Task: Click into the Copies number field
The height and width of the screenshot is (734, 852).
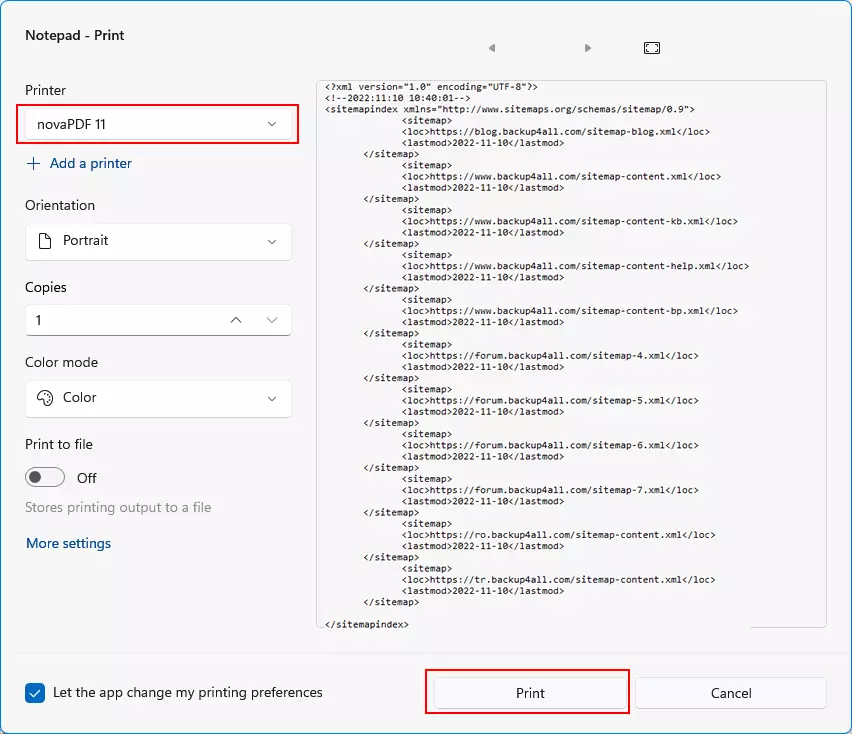Action: (x=120, y=320)
